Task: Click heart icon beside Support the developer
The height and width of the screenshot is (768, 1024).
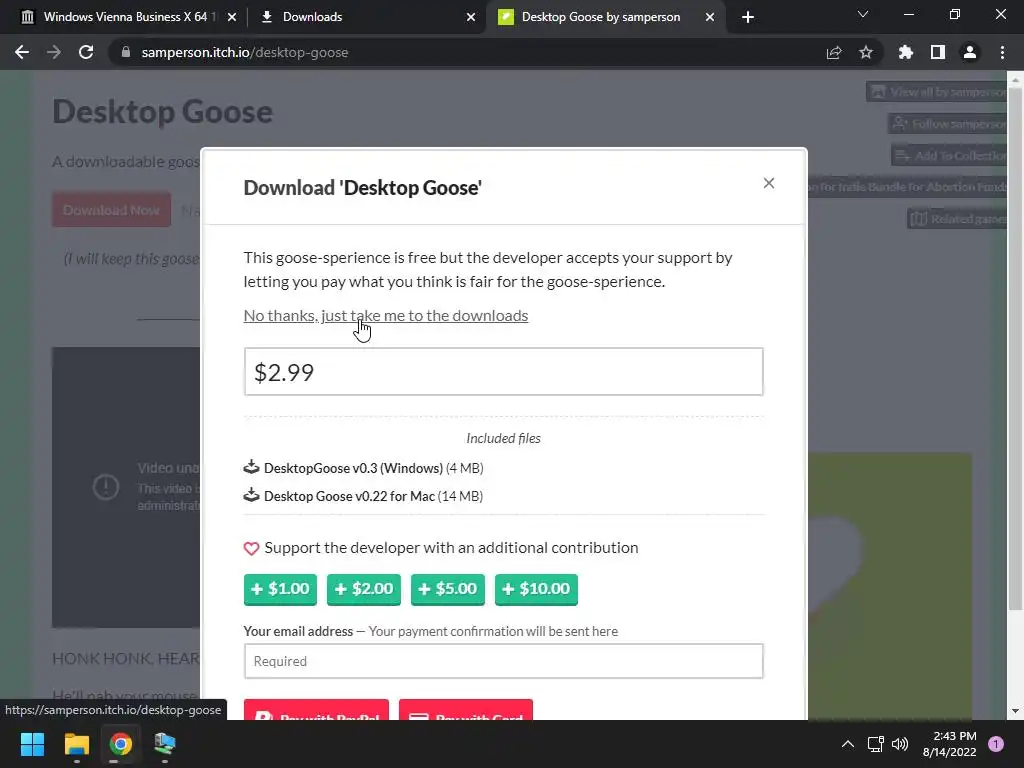Action: coord(251,549)
